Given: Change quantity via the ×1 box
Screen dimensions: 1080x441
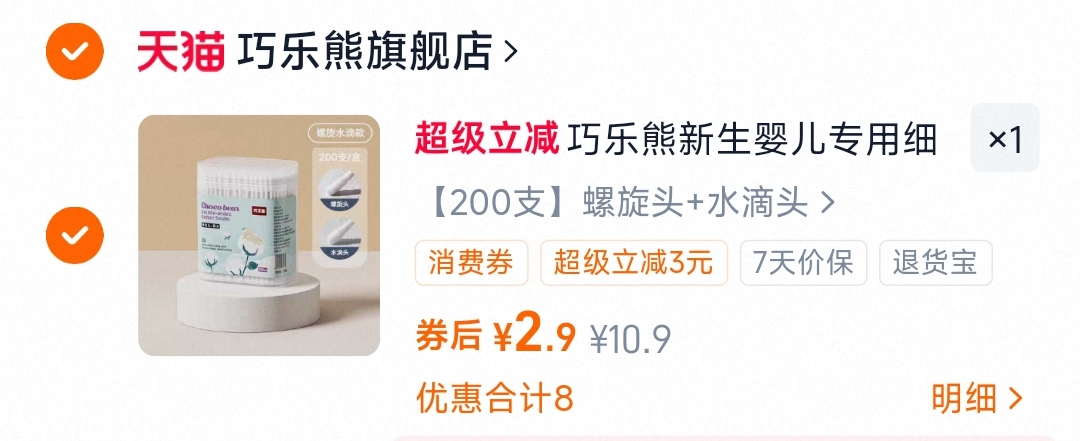Looking at the screenshot, I should click(x=1005, y=138).
